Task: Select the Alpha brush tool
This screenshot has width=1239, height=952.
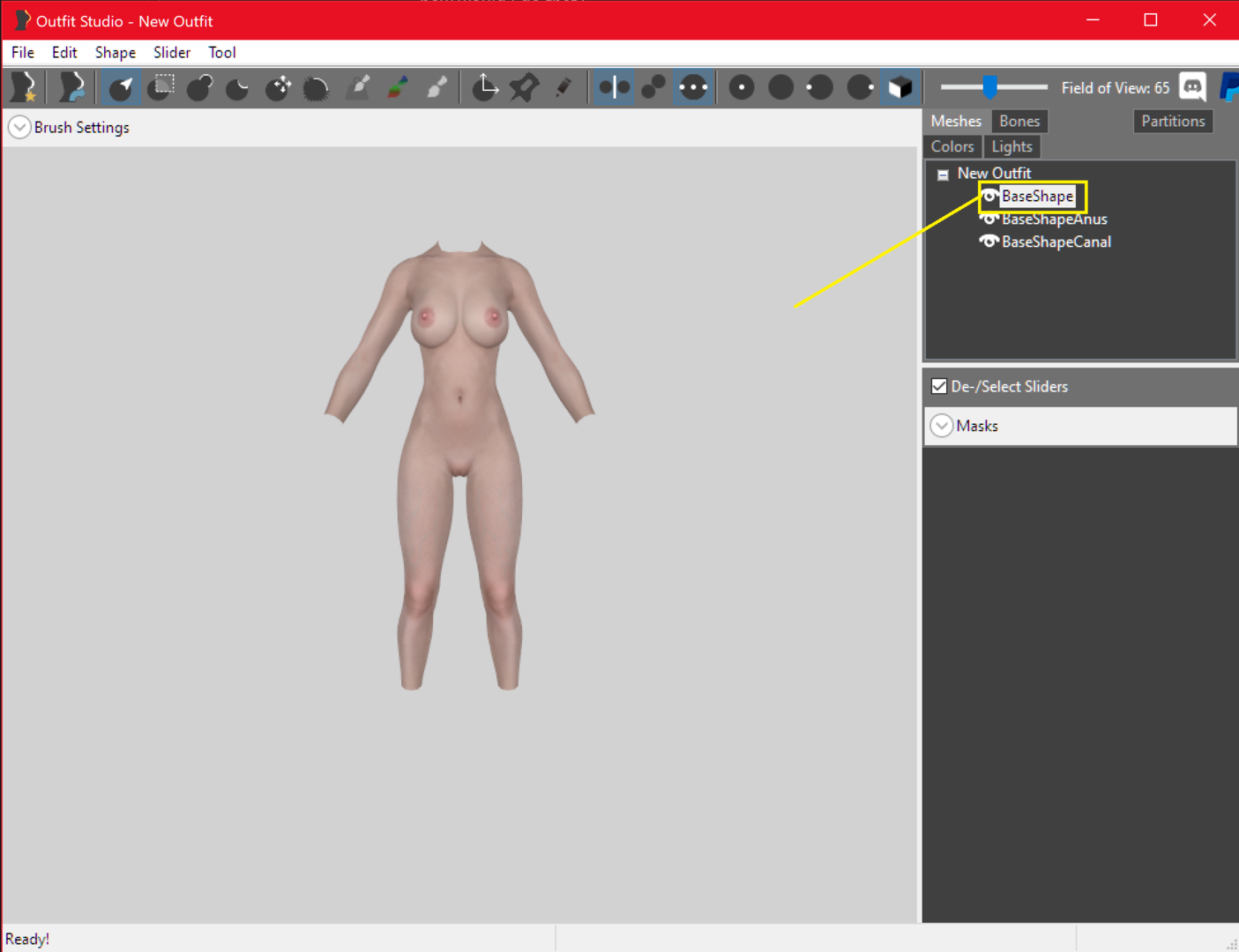Action: (437, 87)
